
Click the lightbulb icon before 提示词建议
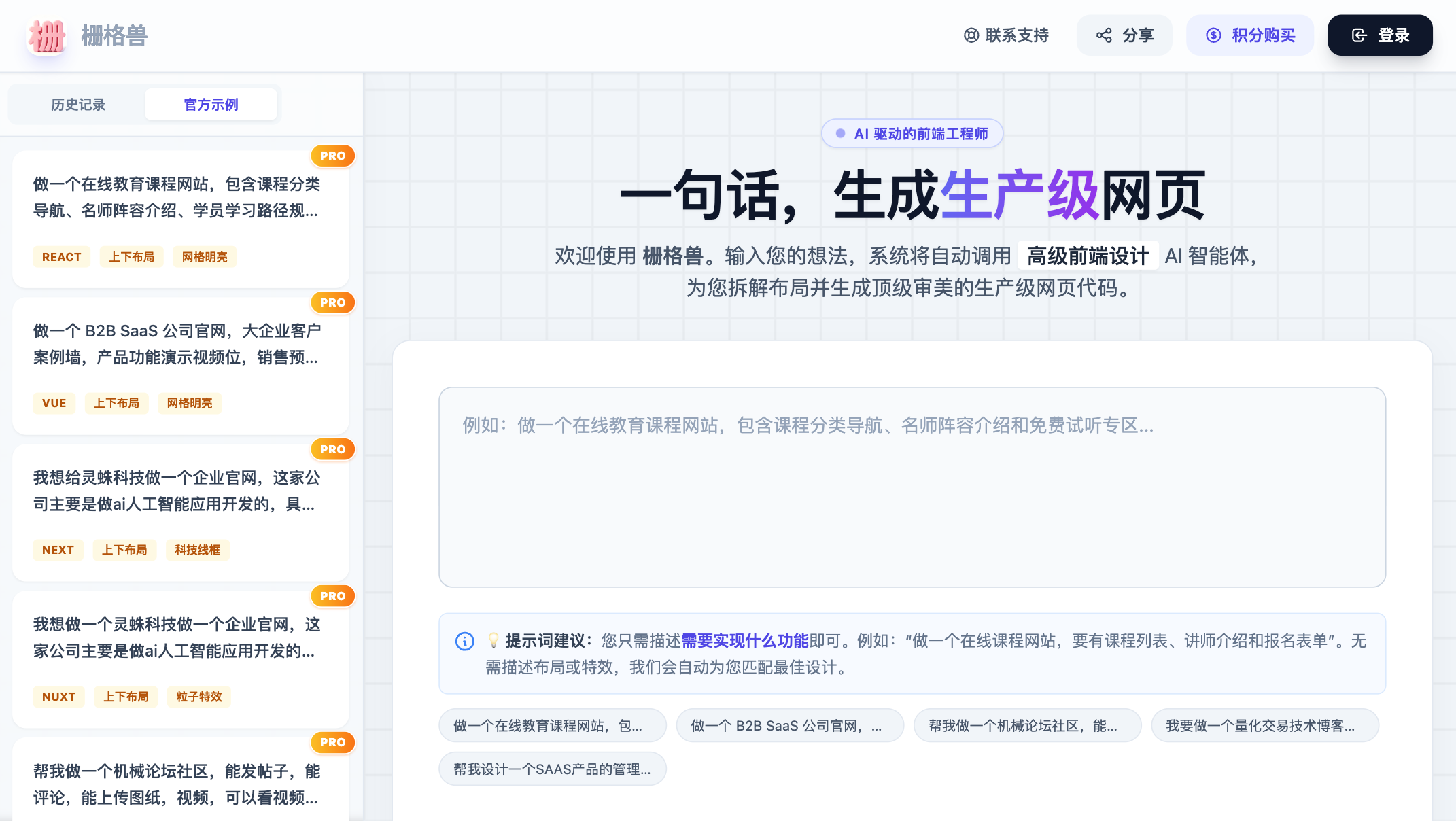pyautogui.click(x=493, y=640)
